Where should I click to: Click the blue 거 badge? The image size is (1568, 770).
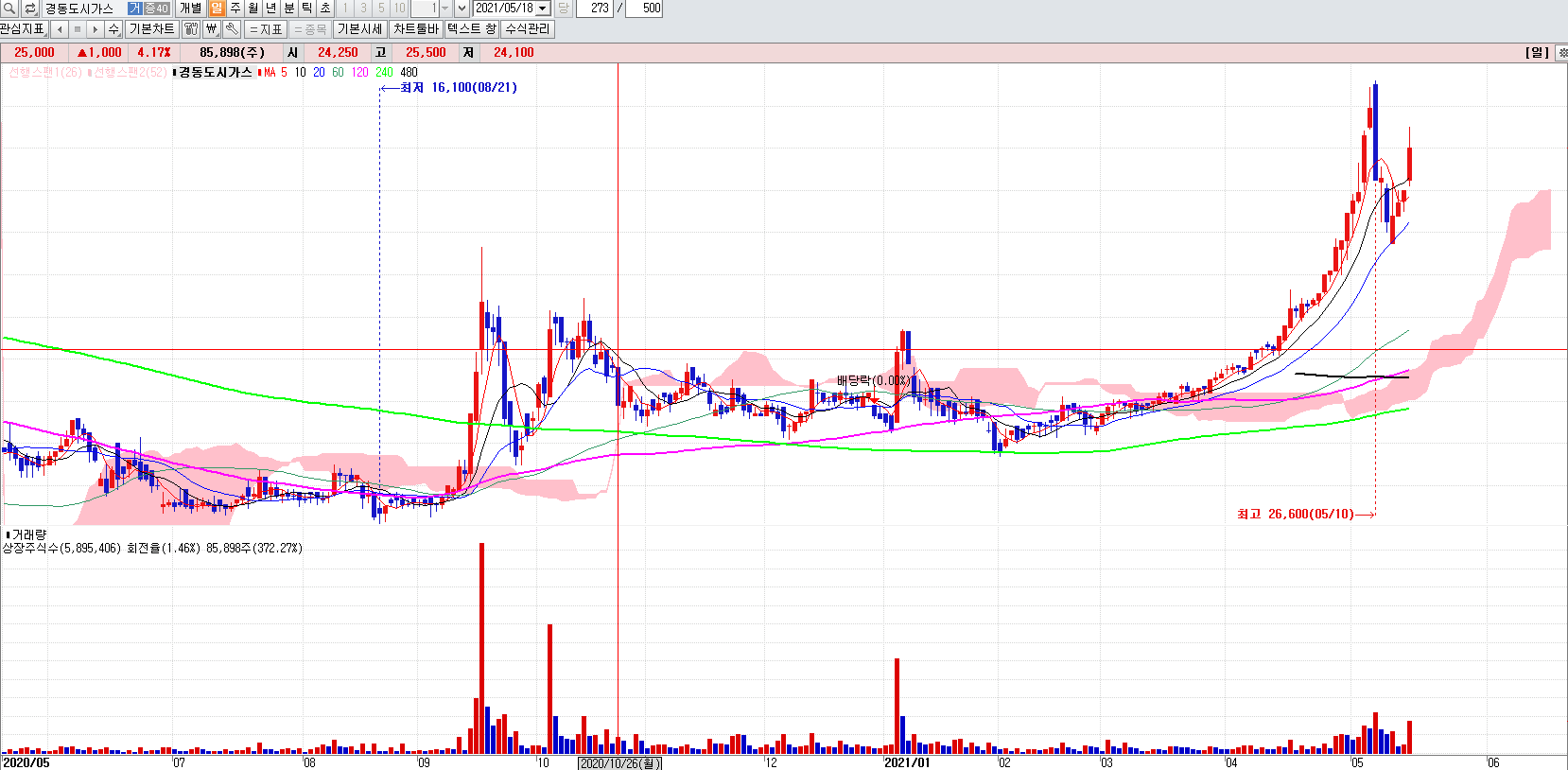click(134, 9)
